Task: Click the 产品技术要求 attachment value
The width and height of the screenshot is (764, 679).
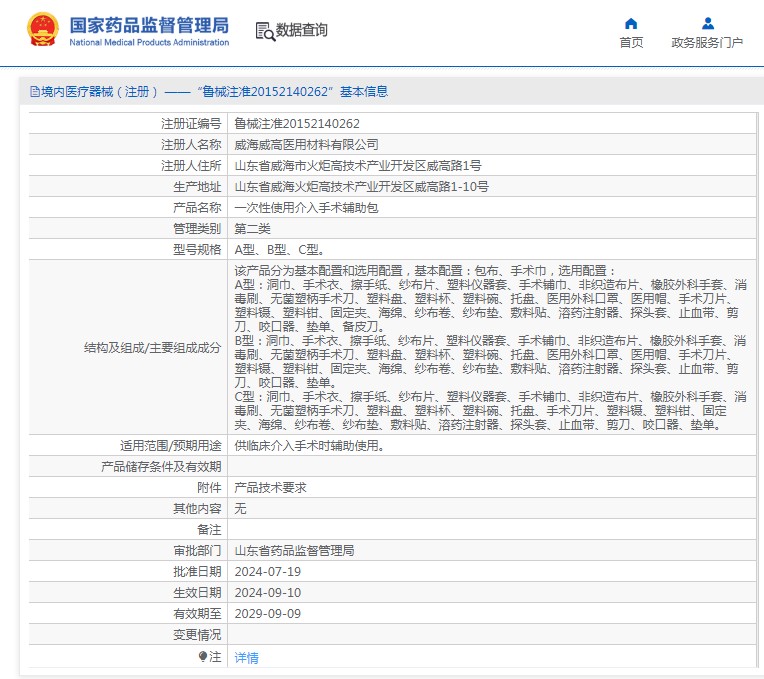Action: coord(270,488)
